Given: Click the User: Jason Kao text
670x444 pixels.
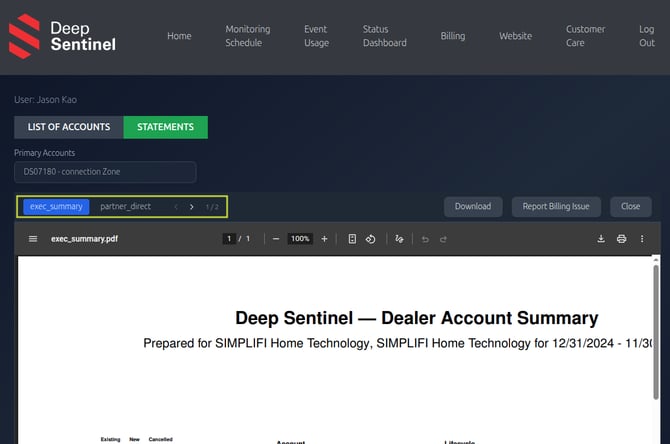Looking at the screenshot, I should pos(45,100).
